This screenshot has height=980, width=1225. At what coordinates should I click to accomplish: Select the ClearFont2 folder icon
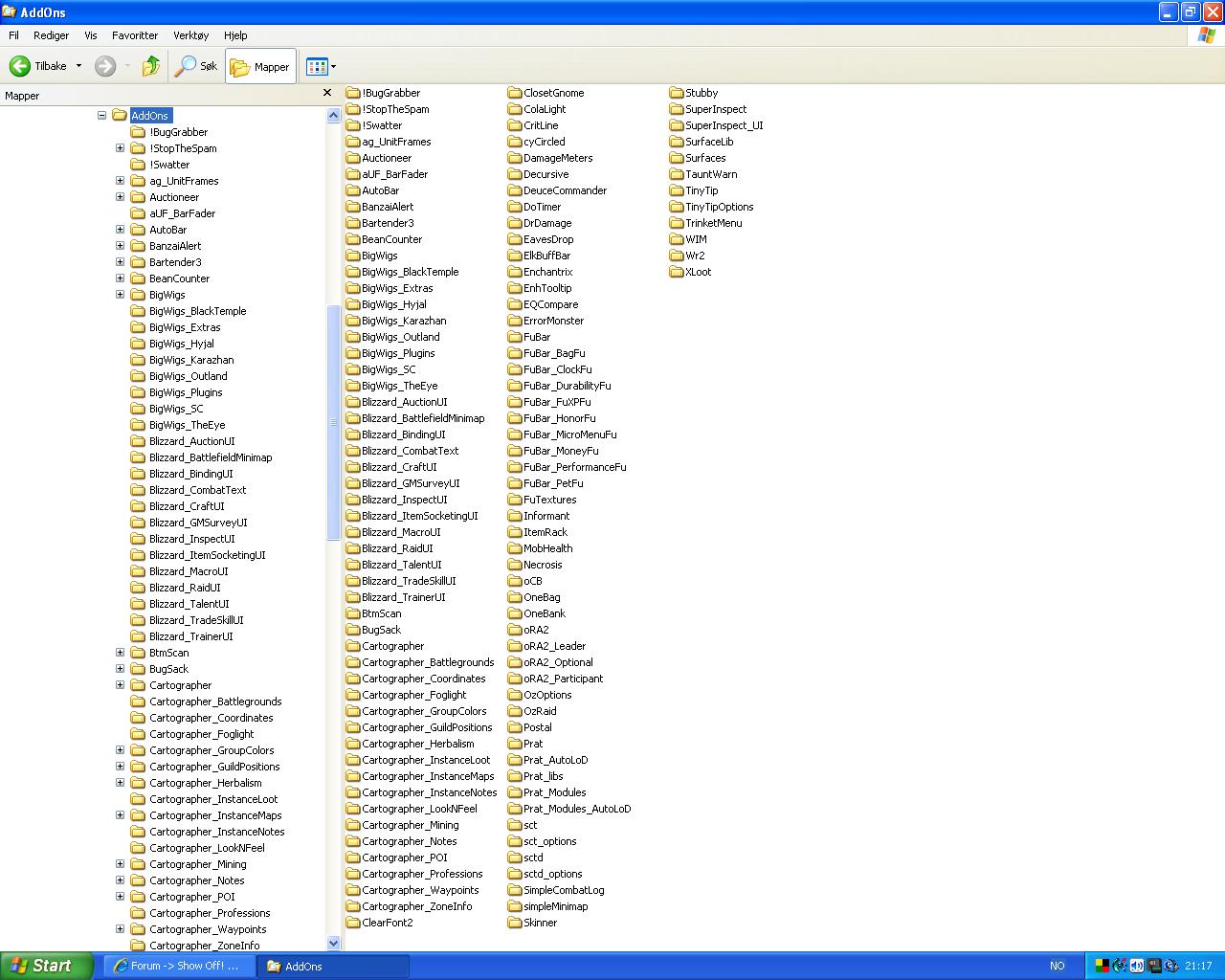[353, 923]
